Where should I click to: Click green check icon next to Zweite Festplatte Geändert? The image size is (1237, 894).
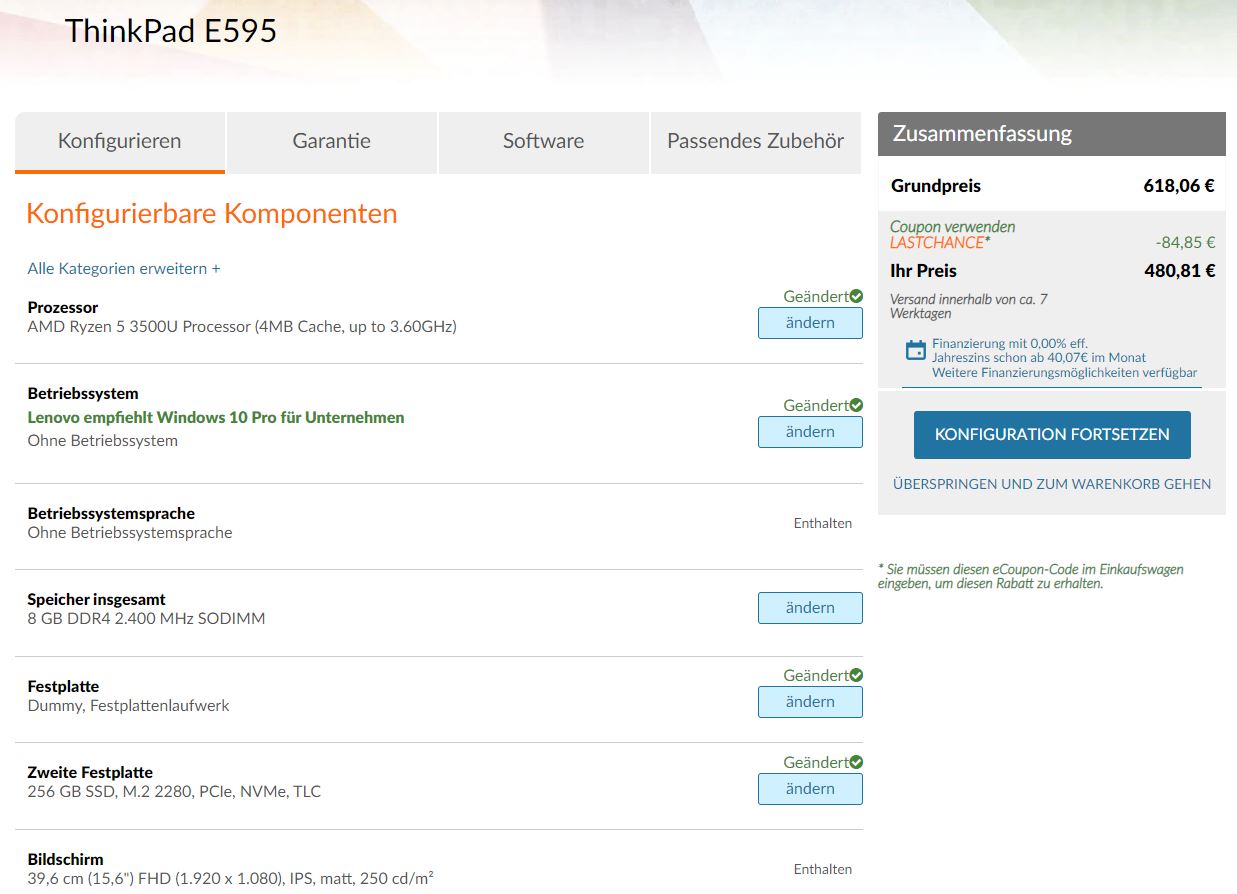pos(856,762)
